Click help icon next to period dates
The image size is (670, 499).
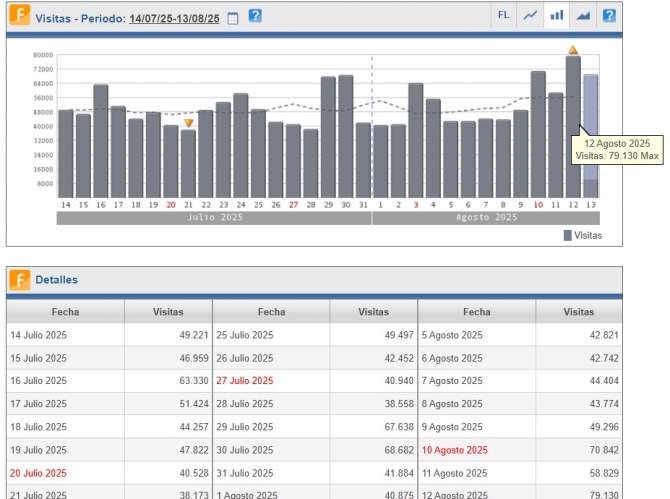pos(255,17)
